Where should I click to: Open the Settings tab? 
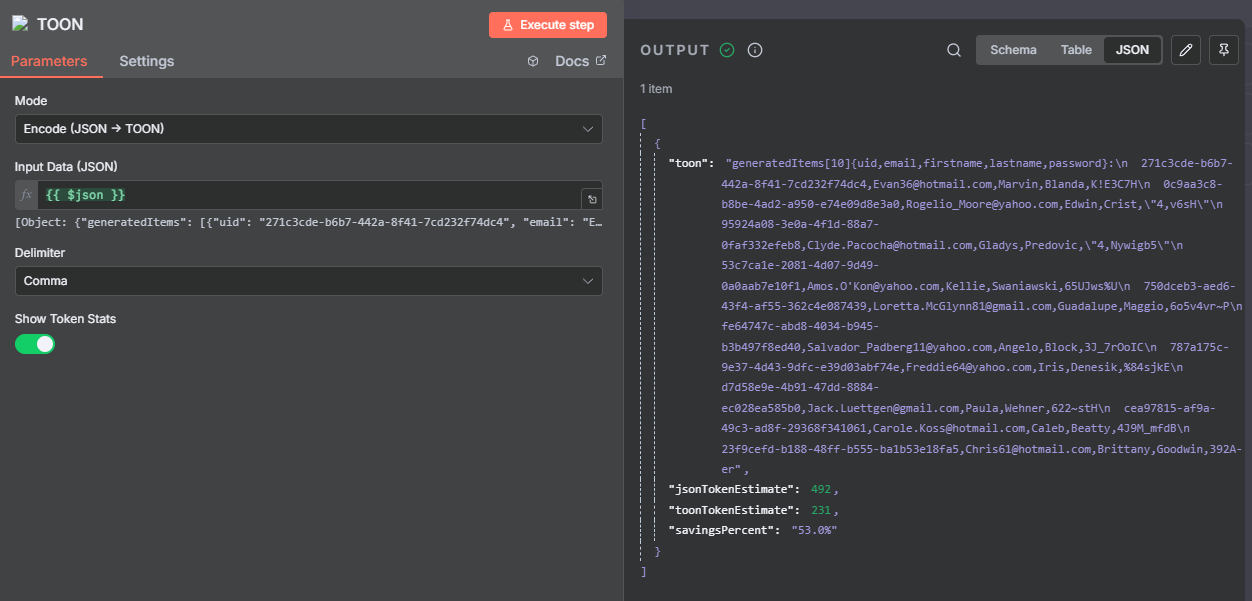tap(147, 61)
